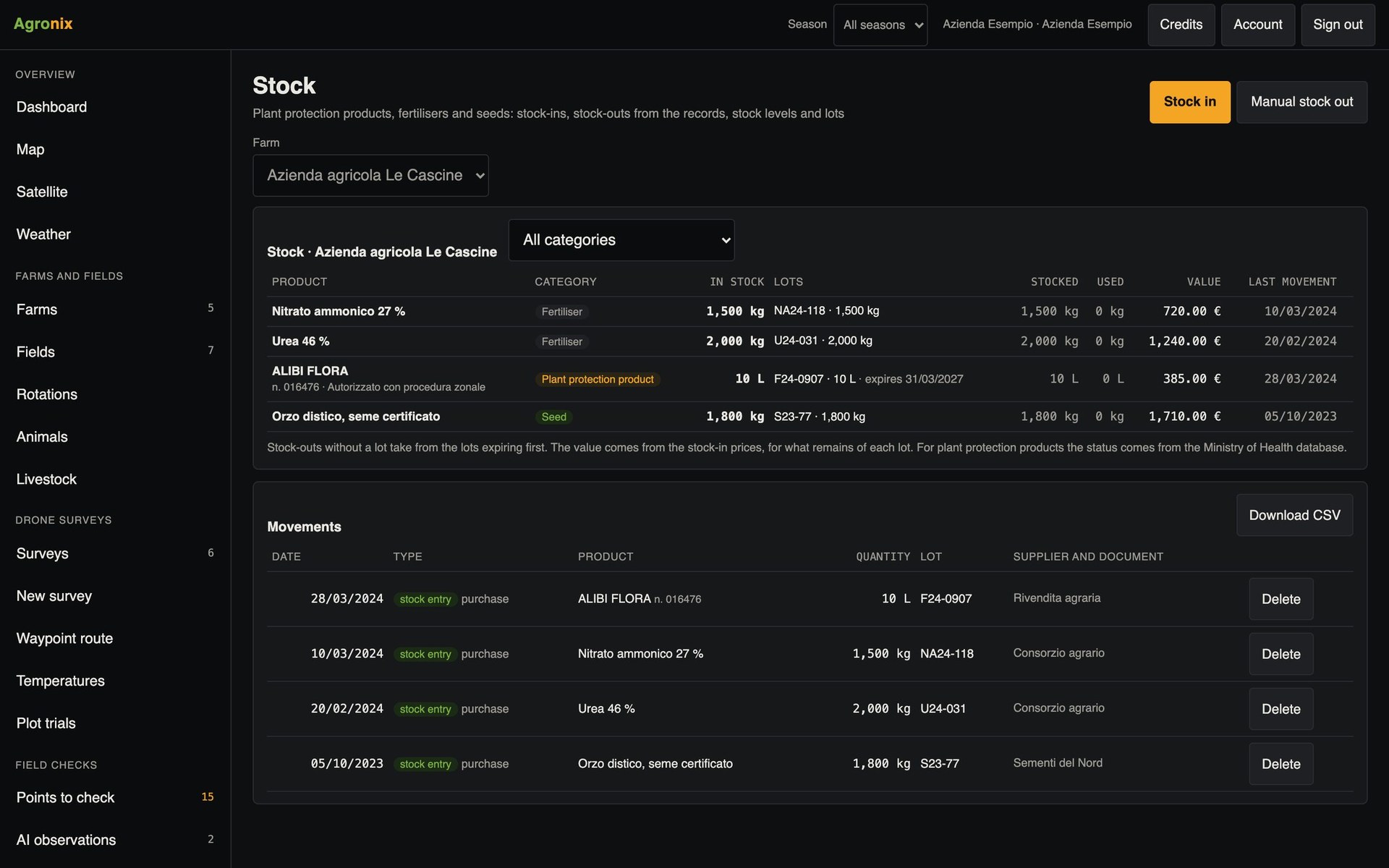Expand the Farm selector Azienda agricola Le Cascine
1389x868 pixels.
(x=370, y=175)
